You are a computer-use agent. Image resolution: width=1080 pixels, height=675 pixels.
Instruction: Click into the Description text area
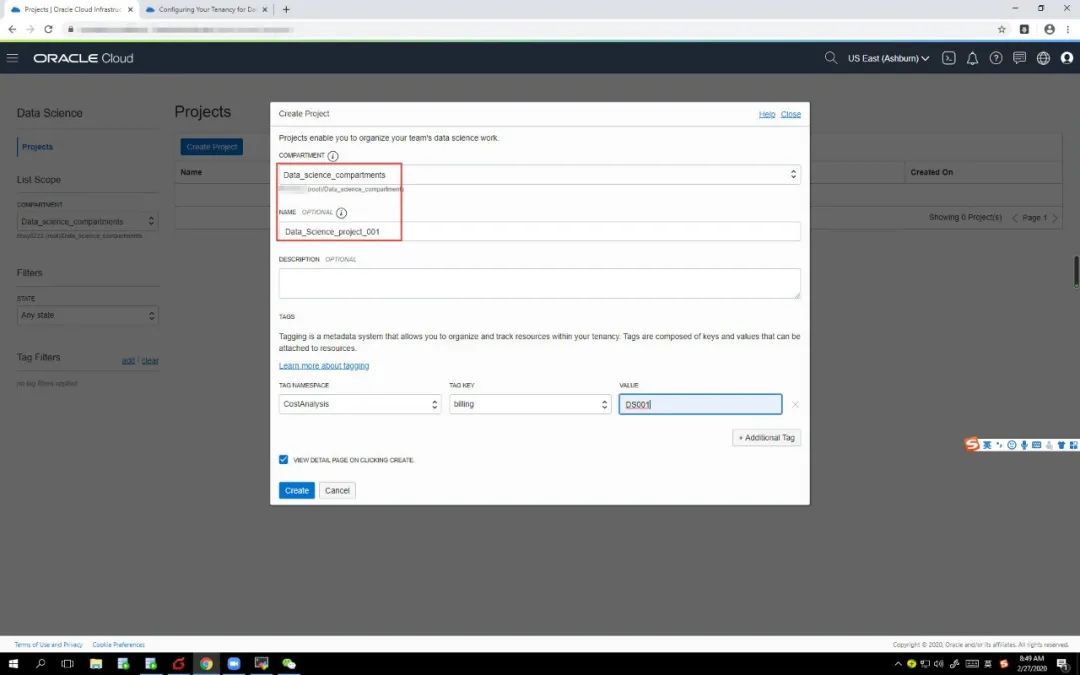(539, 283)
